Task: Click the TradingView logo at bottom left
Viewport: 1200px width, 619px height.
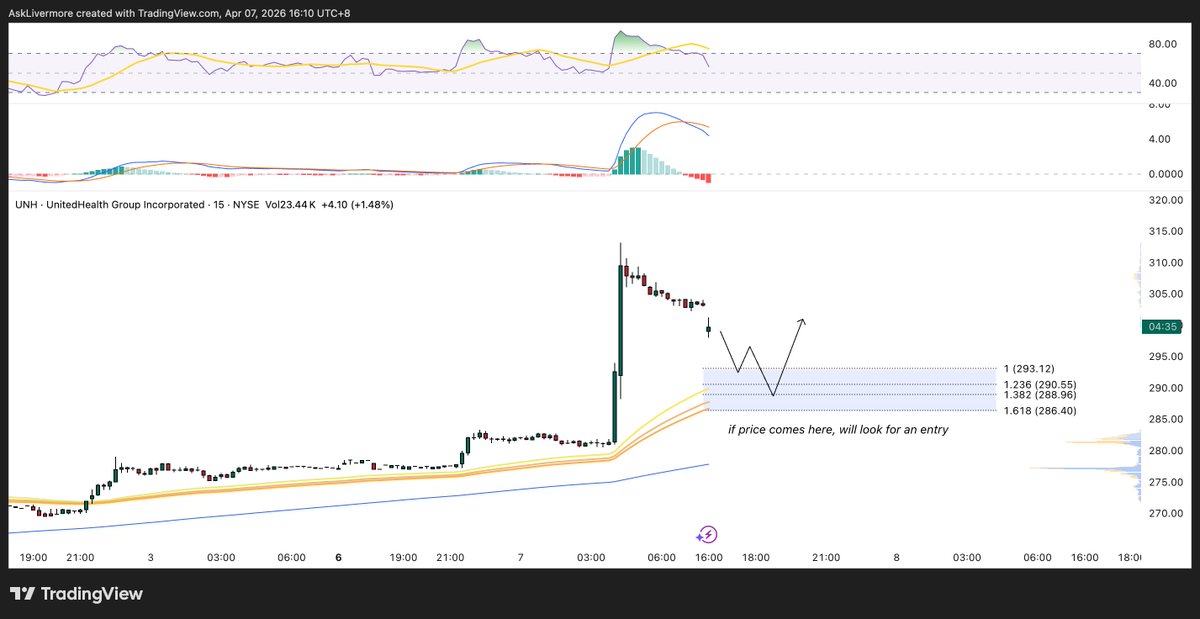Action: point(76,594)
